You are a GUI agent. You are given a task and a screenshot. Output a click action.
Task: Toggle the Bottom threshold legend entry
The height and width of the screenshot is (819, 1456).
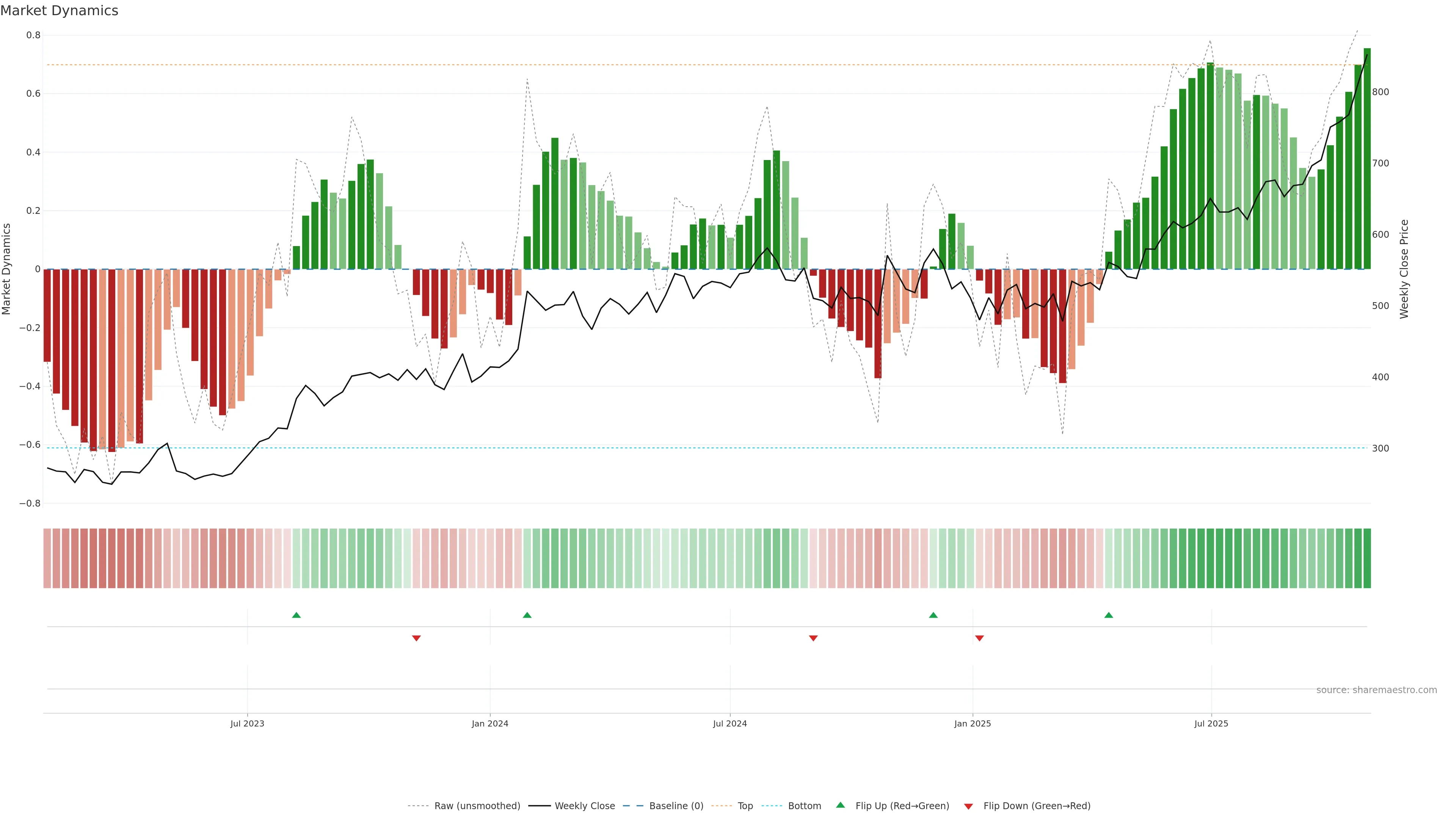[804, 806]
